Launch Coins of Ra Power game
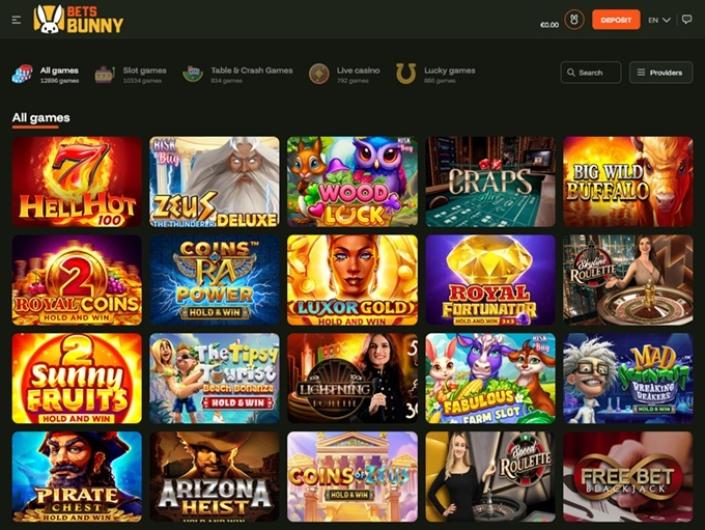 pyautogui.click(x=214, y=280)
